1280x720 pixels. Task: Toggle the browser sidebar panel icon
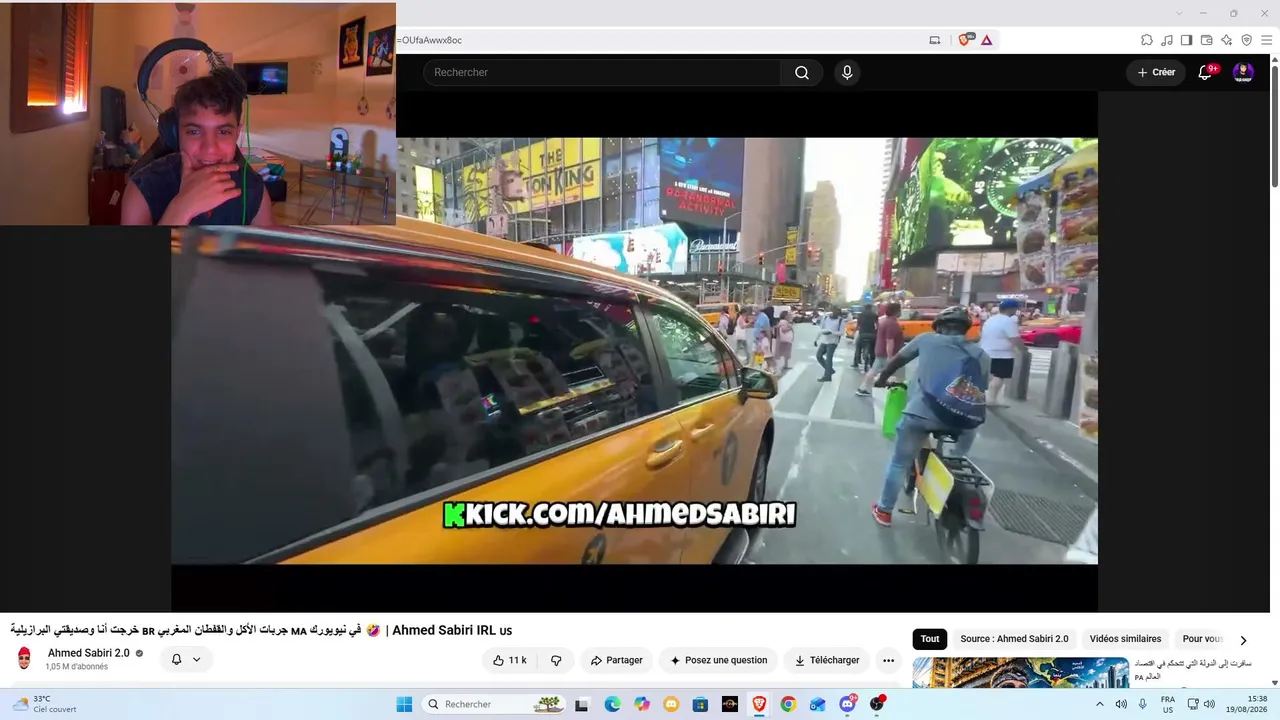point(1187,40)
